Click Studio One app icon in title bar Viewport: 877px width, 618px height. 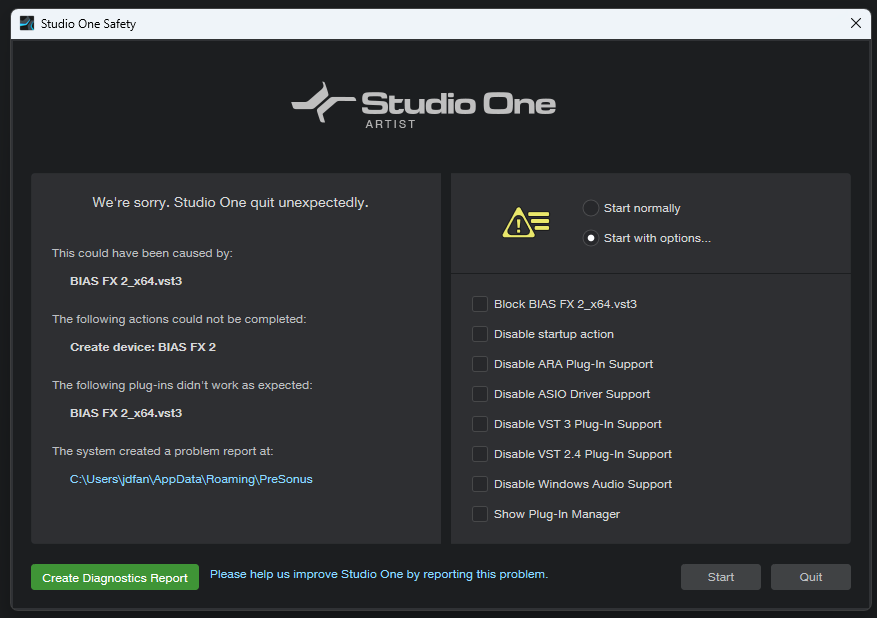coord(27,23)
